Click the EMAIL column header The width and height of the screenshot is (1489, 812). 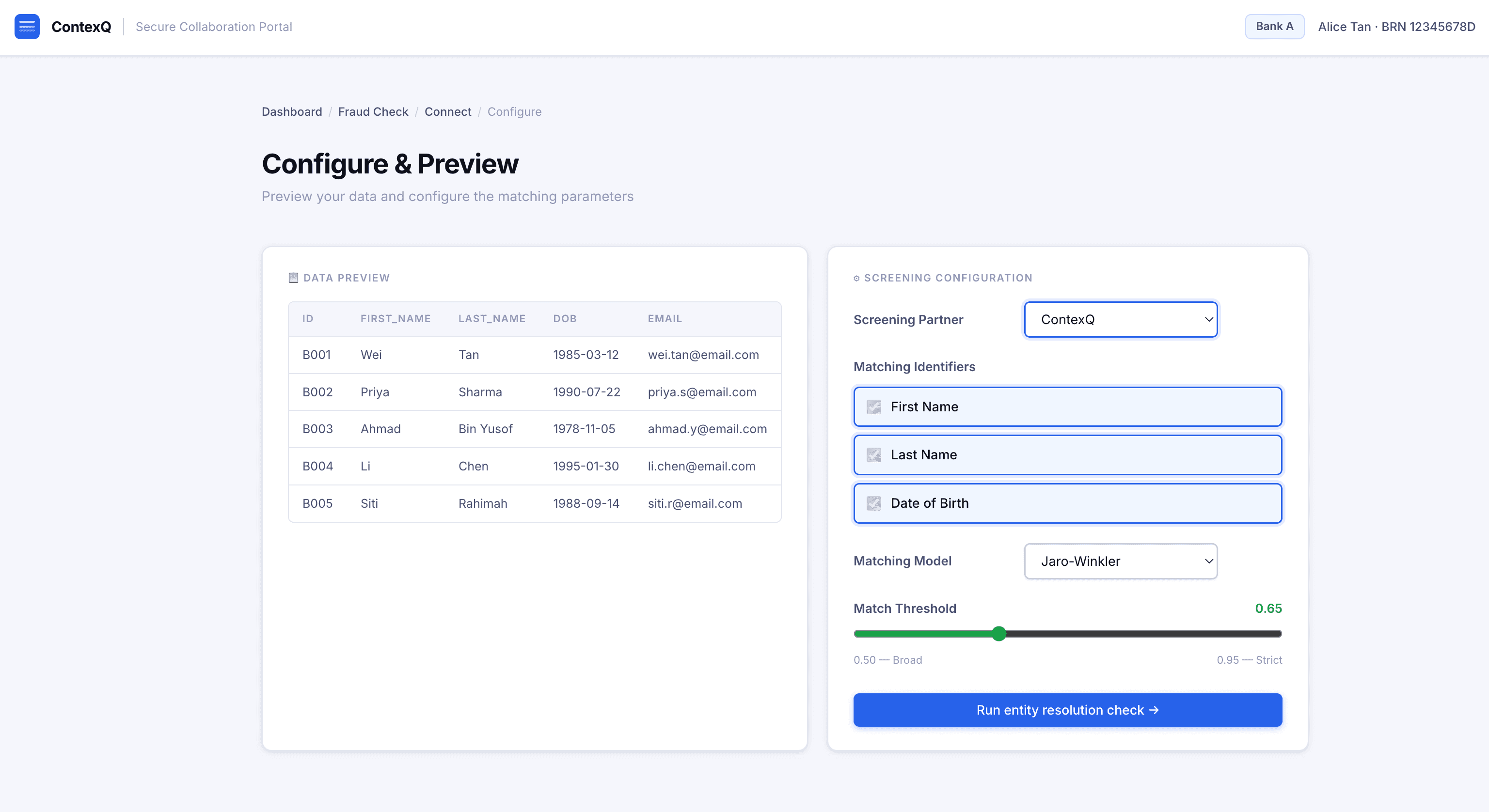(665, 318)
